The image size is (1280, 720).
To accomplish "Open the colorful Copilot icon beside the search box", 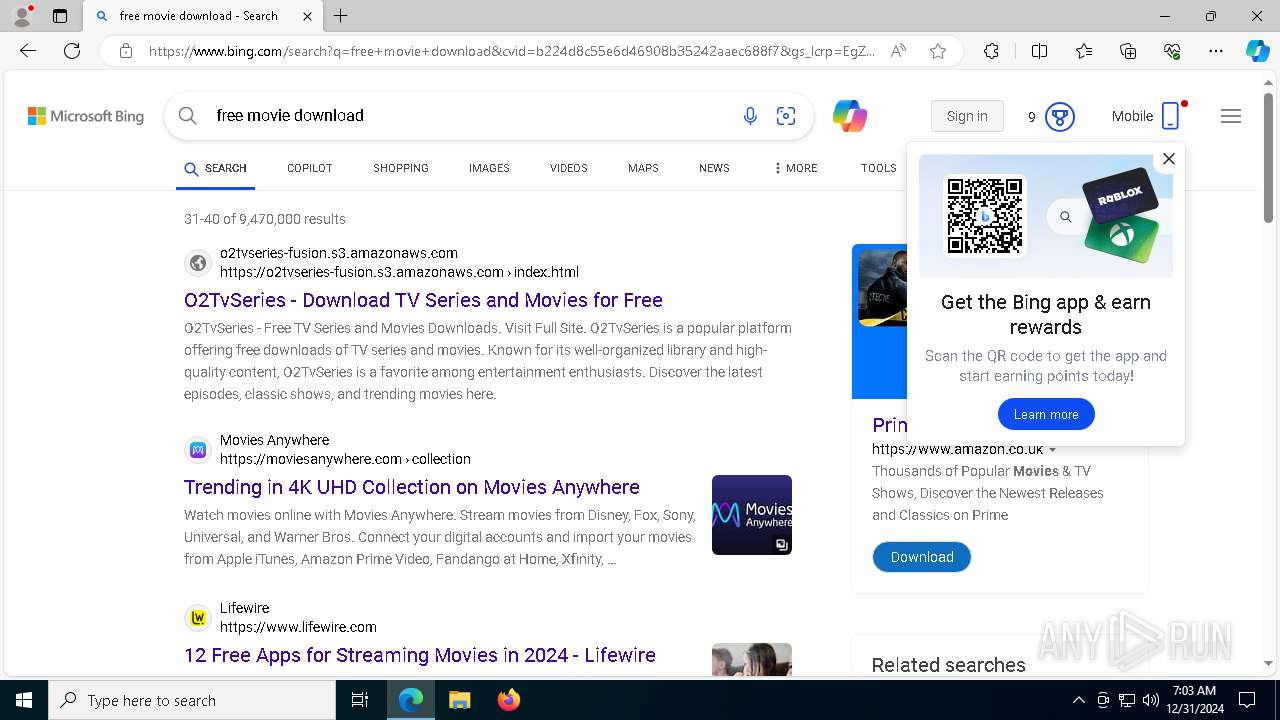I will pos(850,116).
